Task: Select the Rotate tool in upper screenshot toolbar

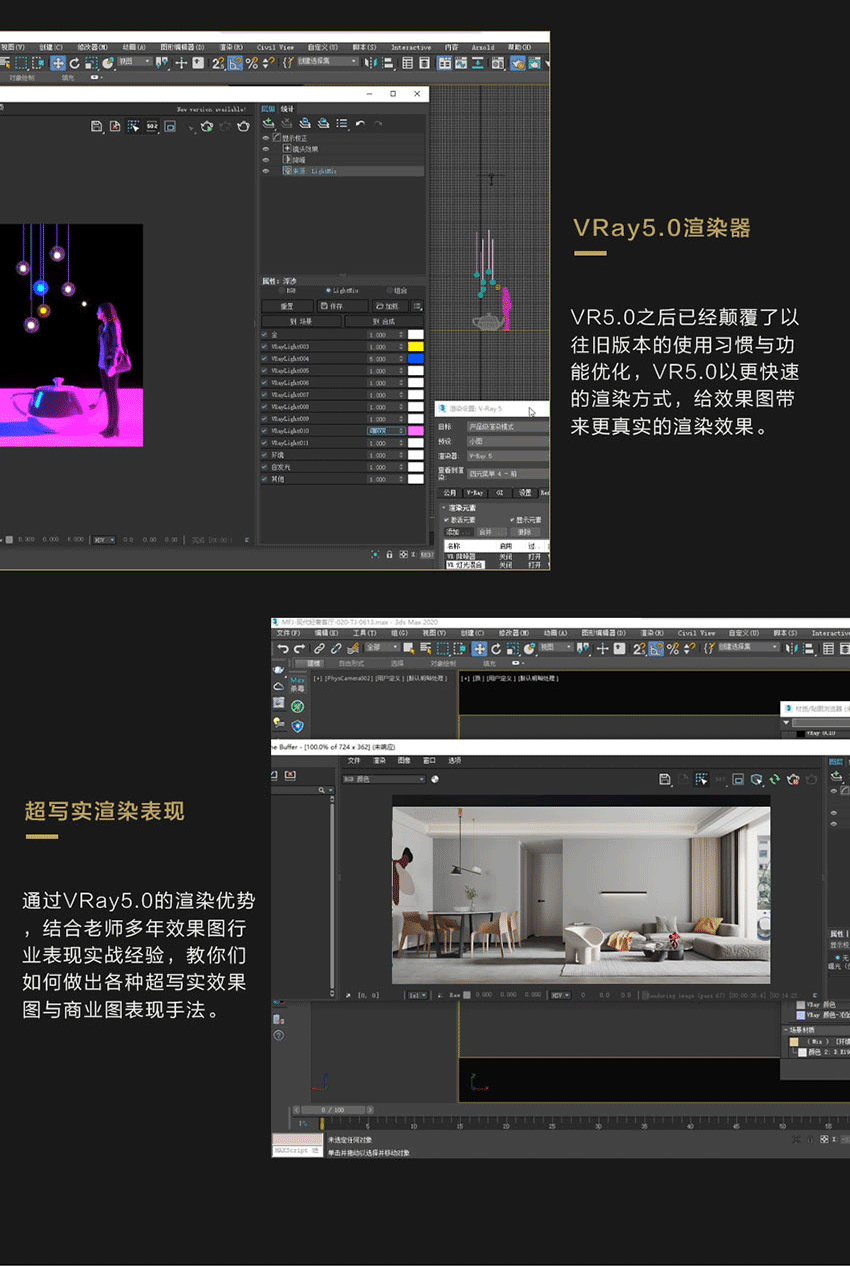Action: tap(73, 63)
